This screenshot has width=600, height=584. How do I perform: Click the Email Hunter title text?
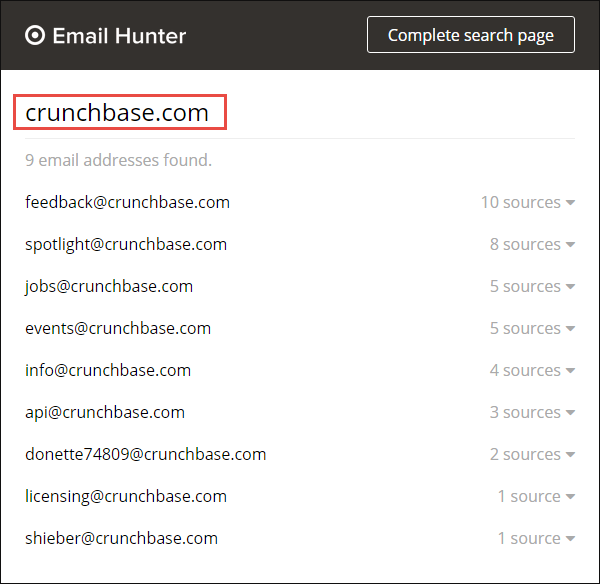tap(119, 36)
